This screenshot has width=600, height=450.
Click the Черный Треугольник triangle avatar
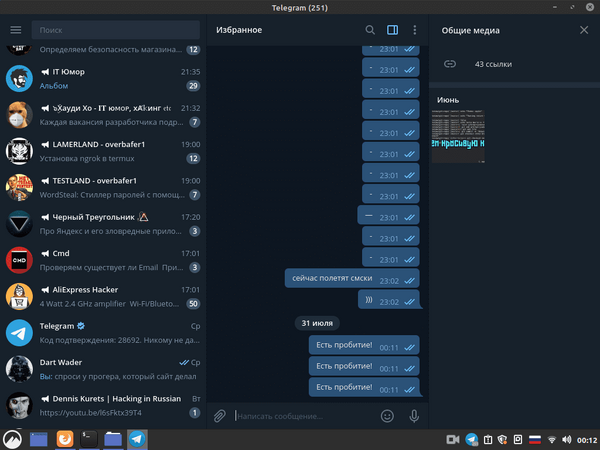click(19, 224)
